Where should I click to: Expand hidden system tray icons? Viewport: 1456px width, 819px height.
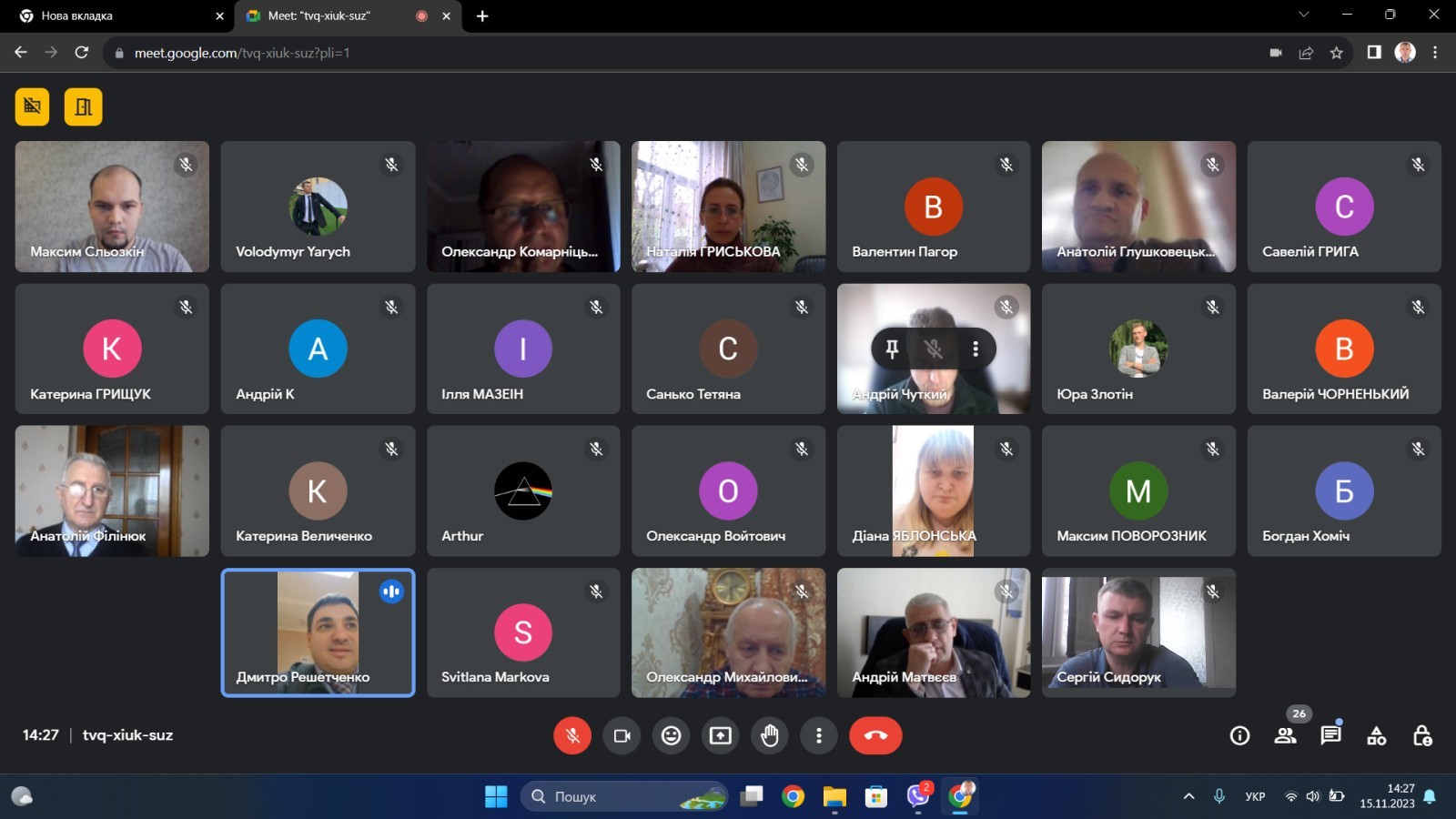pos(1188,796)
